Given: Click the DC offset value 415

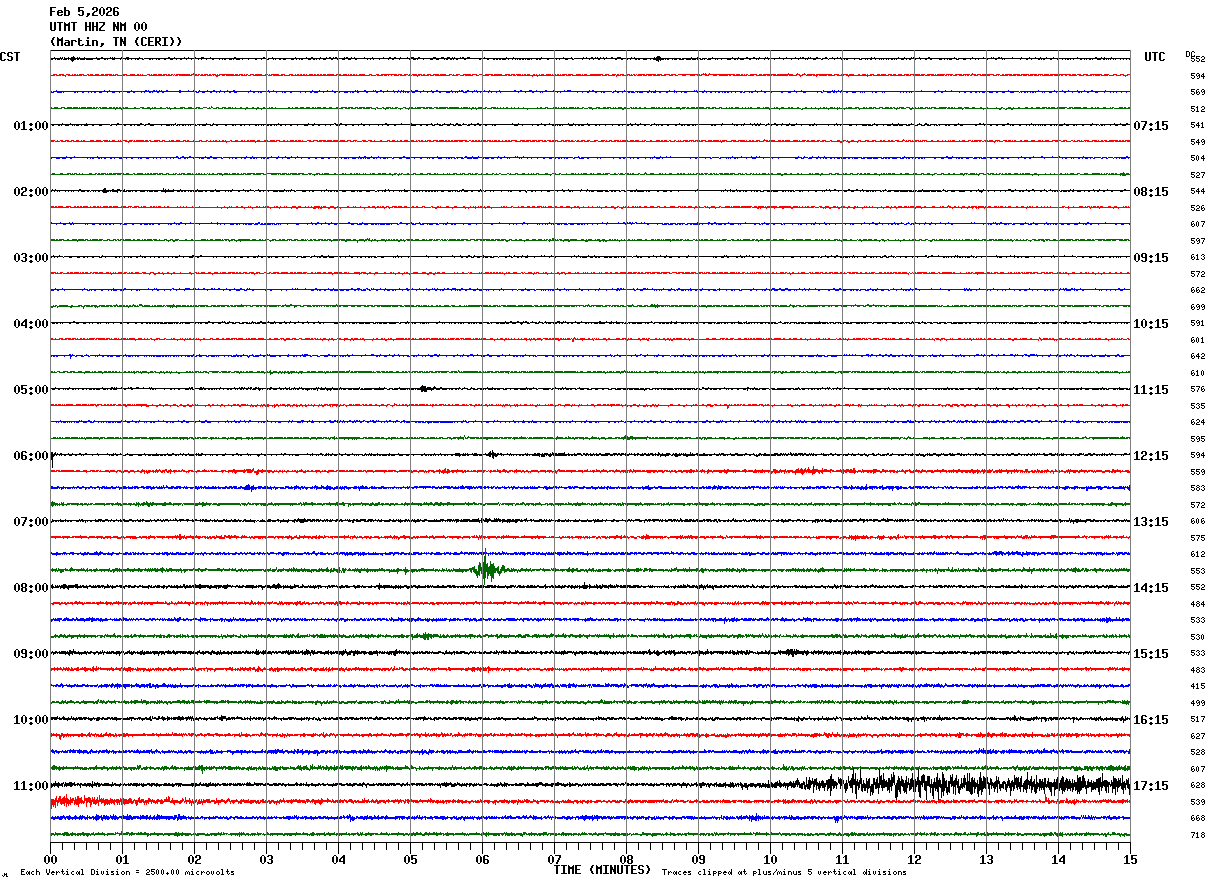Looking at the screenshot, I should 1197,687.
